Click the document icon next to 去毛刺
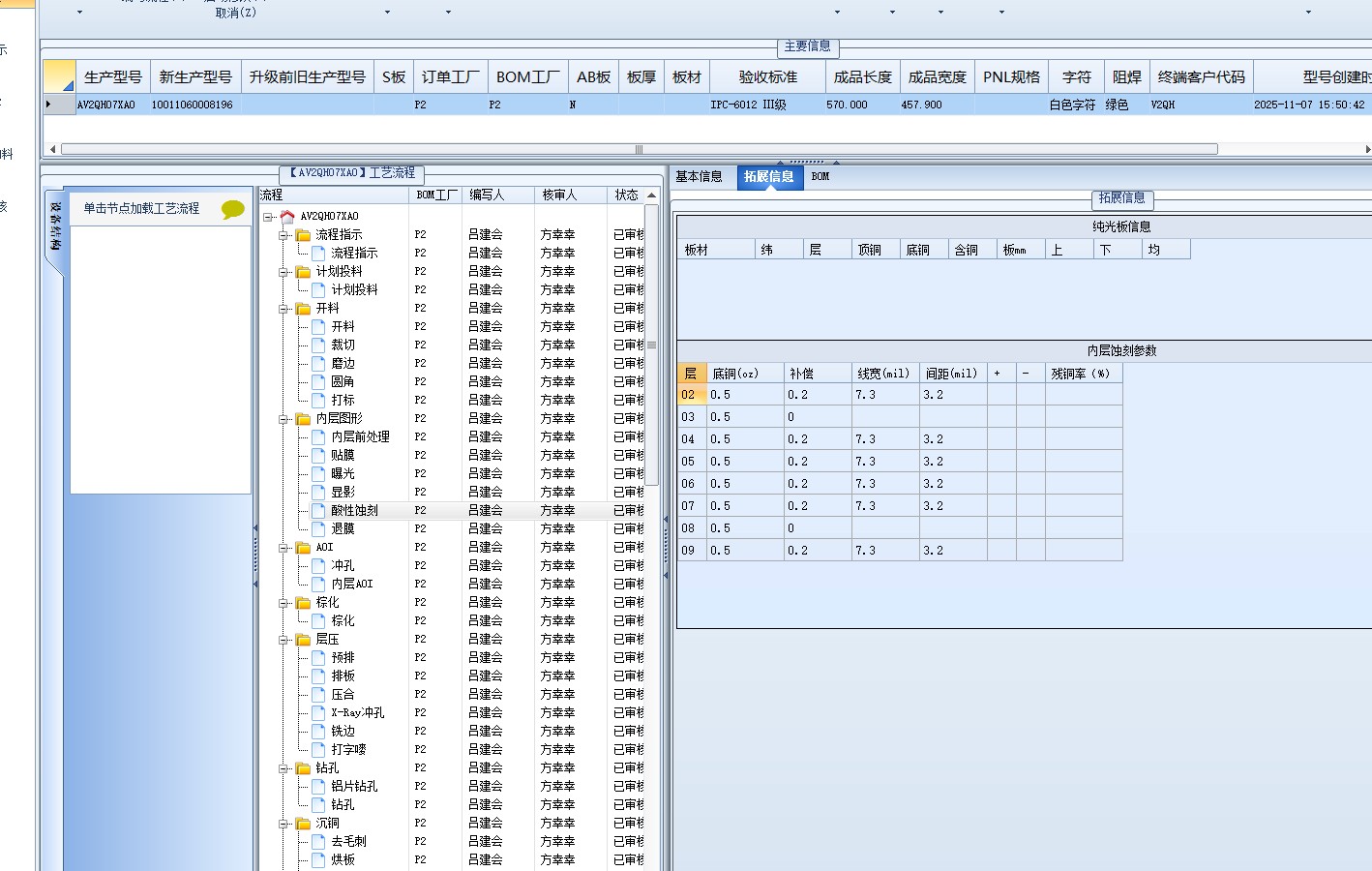This screenshot has height=871, width=1372. 318,841
